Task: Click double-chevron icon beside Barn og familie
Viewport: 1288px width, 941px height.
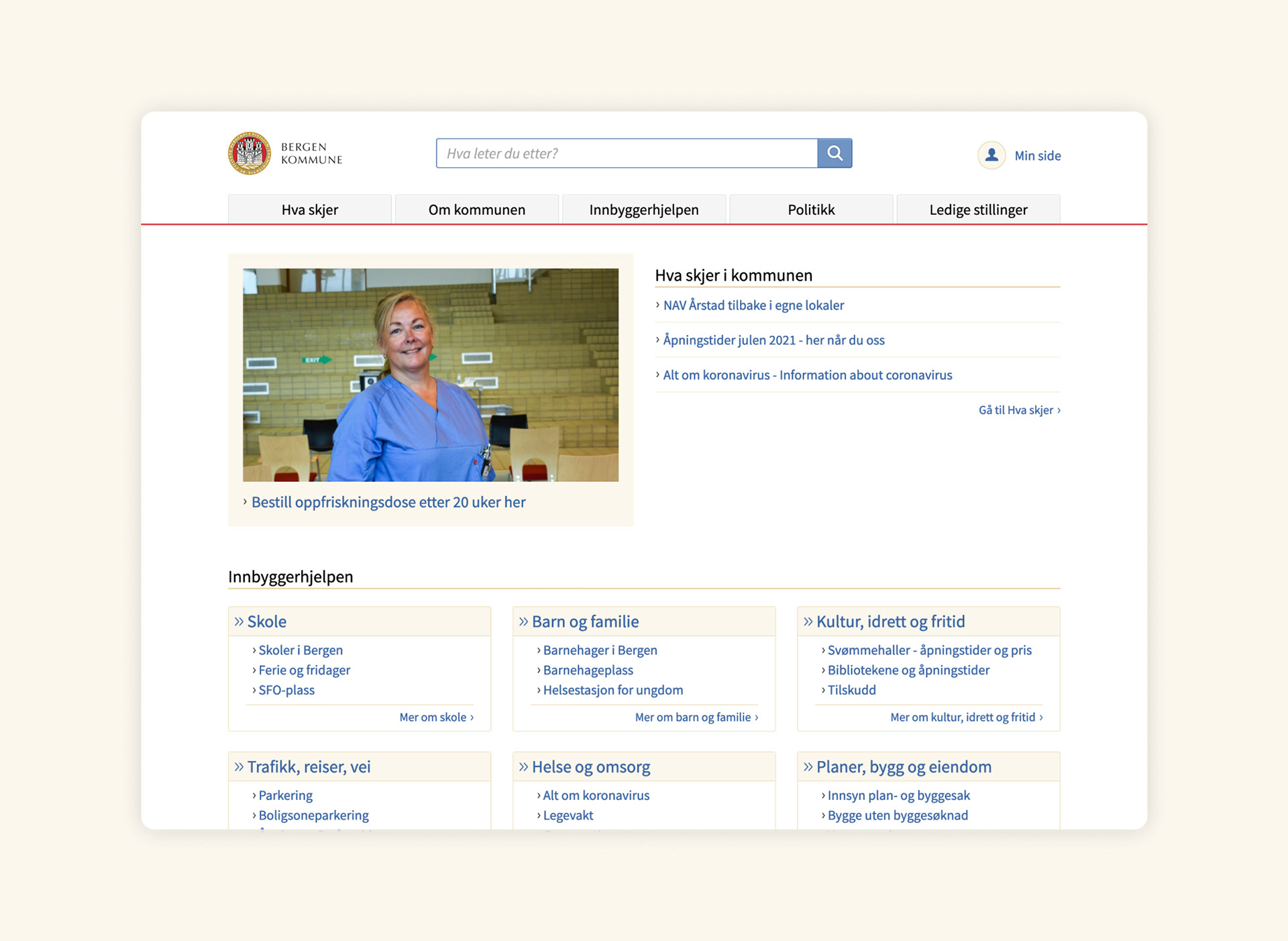Action: click(523, 622)
